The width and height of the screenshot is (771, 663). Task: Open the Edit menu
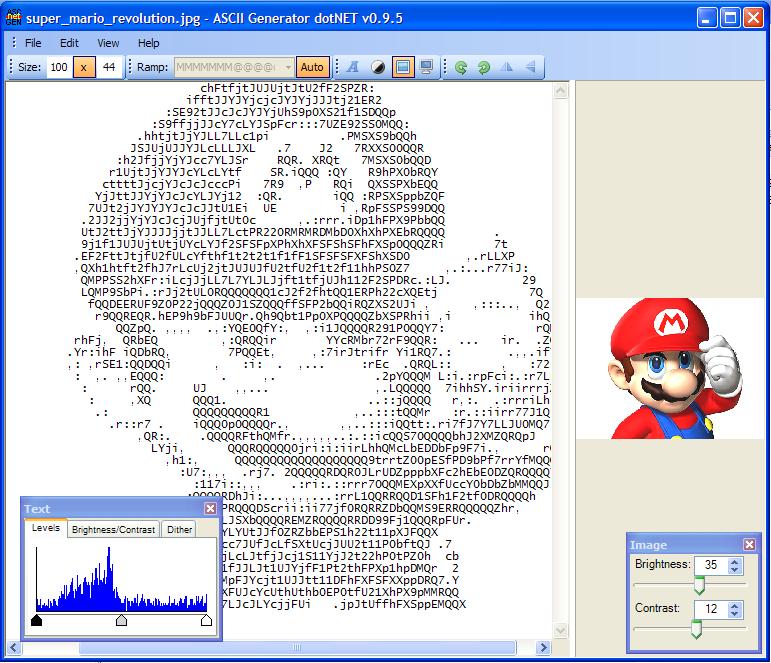point(69,43)
